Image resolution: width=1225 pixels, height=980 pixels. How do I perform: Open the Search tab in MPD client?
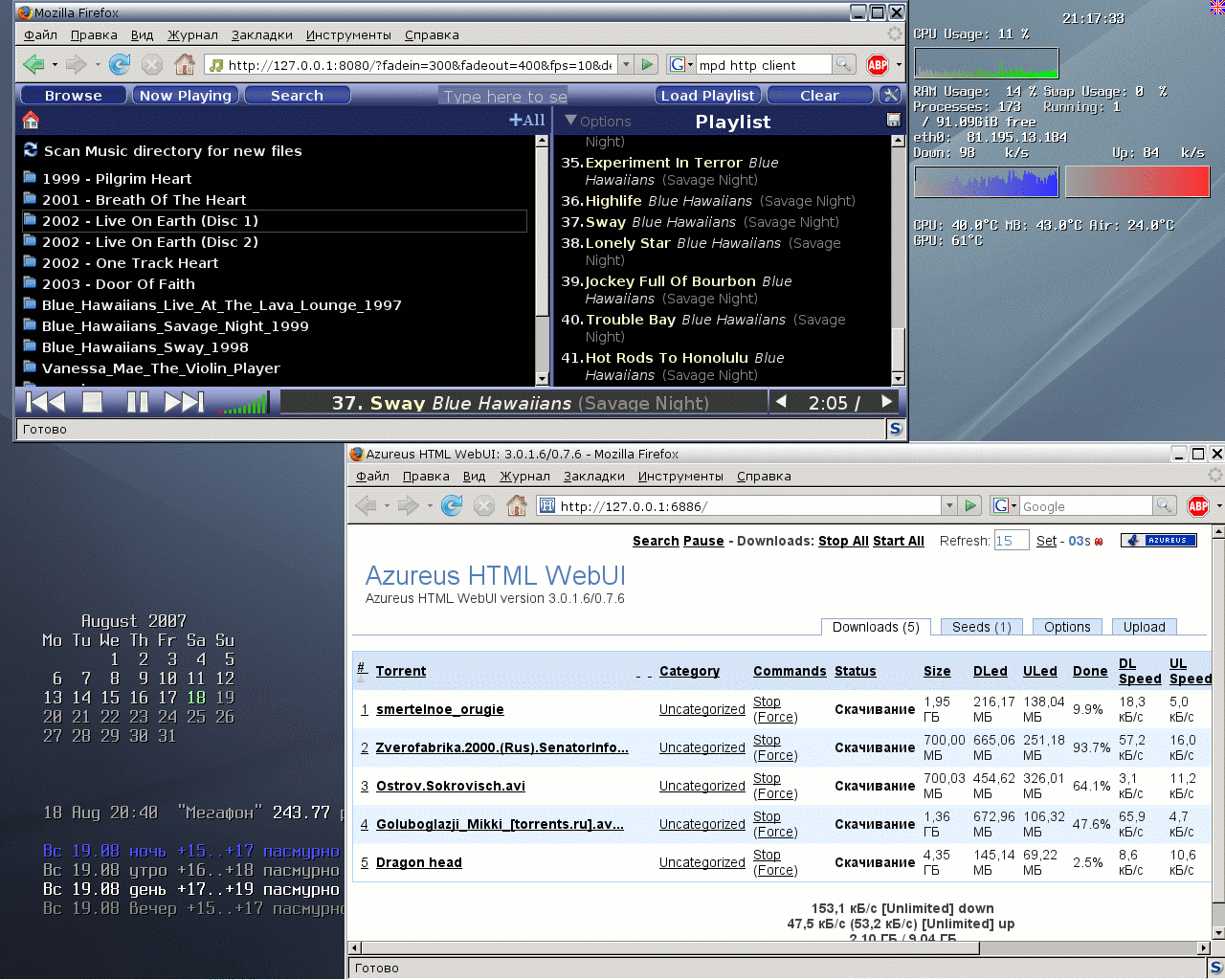point(297,95)
